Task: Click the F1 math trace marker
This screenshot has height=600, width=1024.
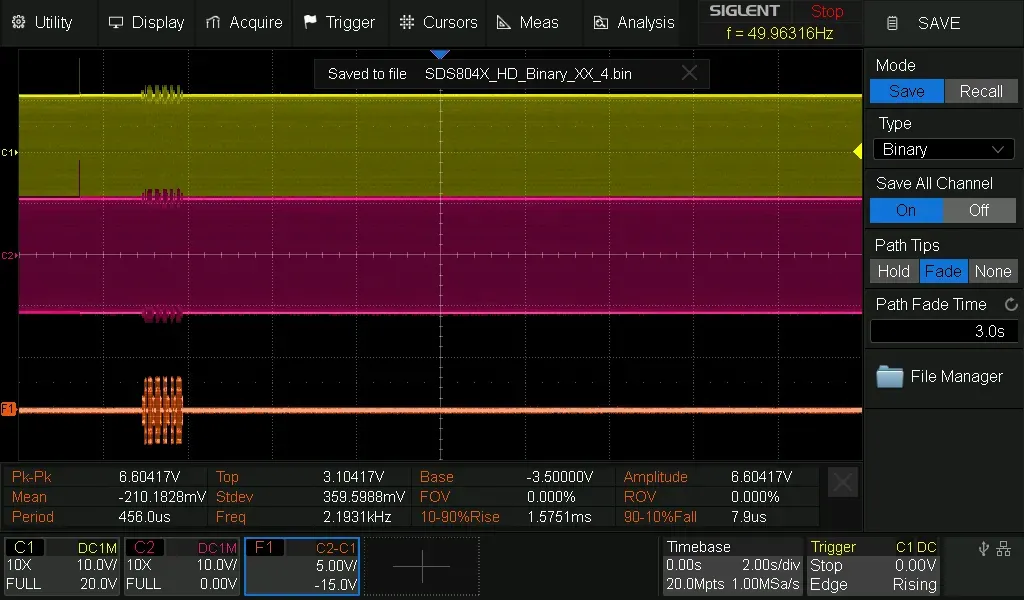Action: pyautogui.click(x=9, y=408)
